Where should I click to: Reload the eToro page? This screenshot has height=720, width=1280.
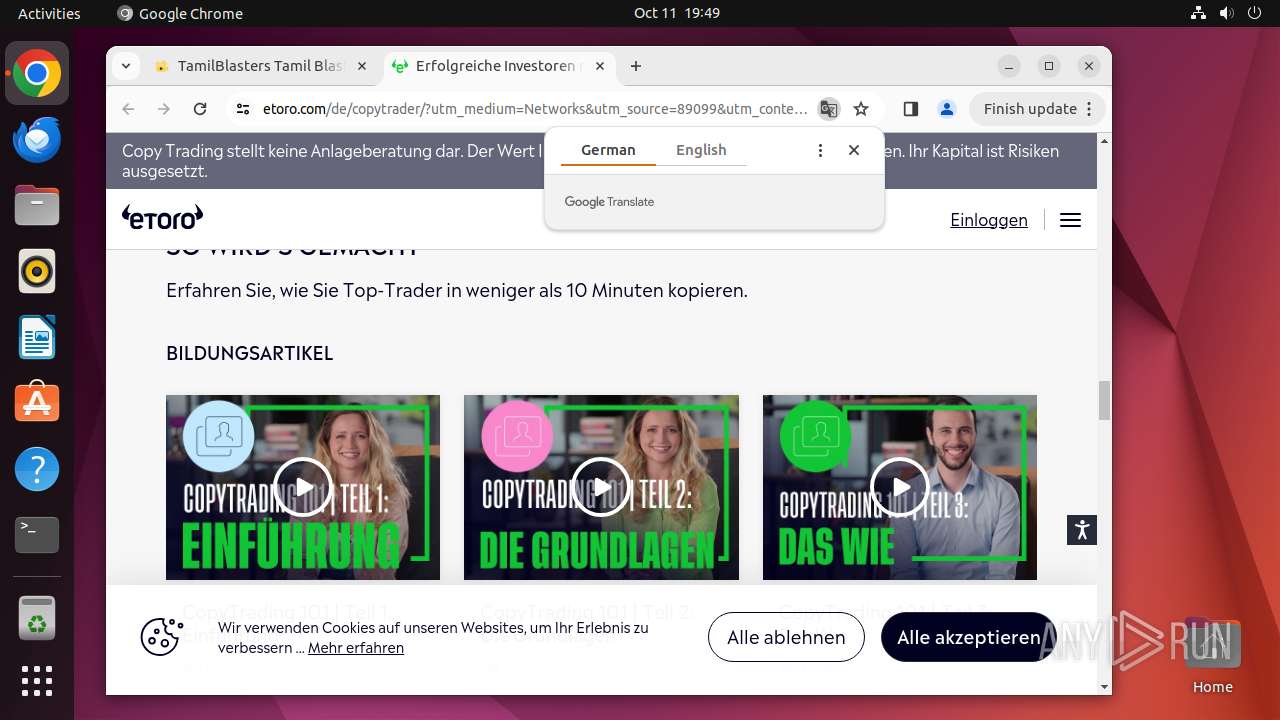200,109
